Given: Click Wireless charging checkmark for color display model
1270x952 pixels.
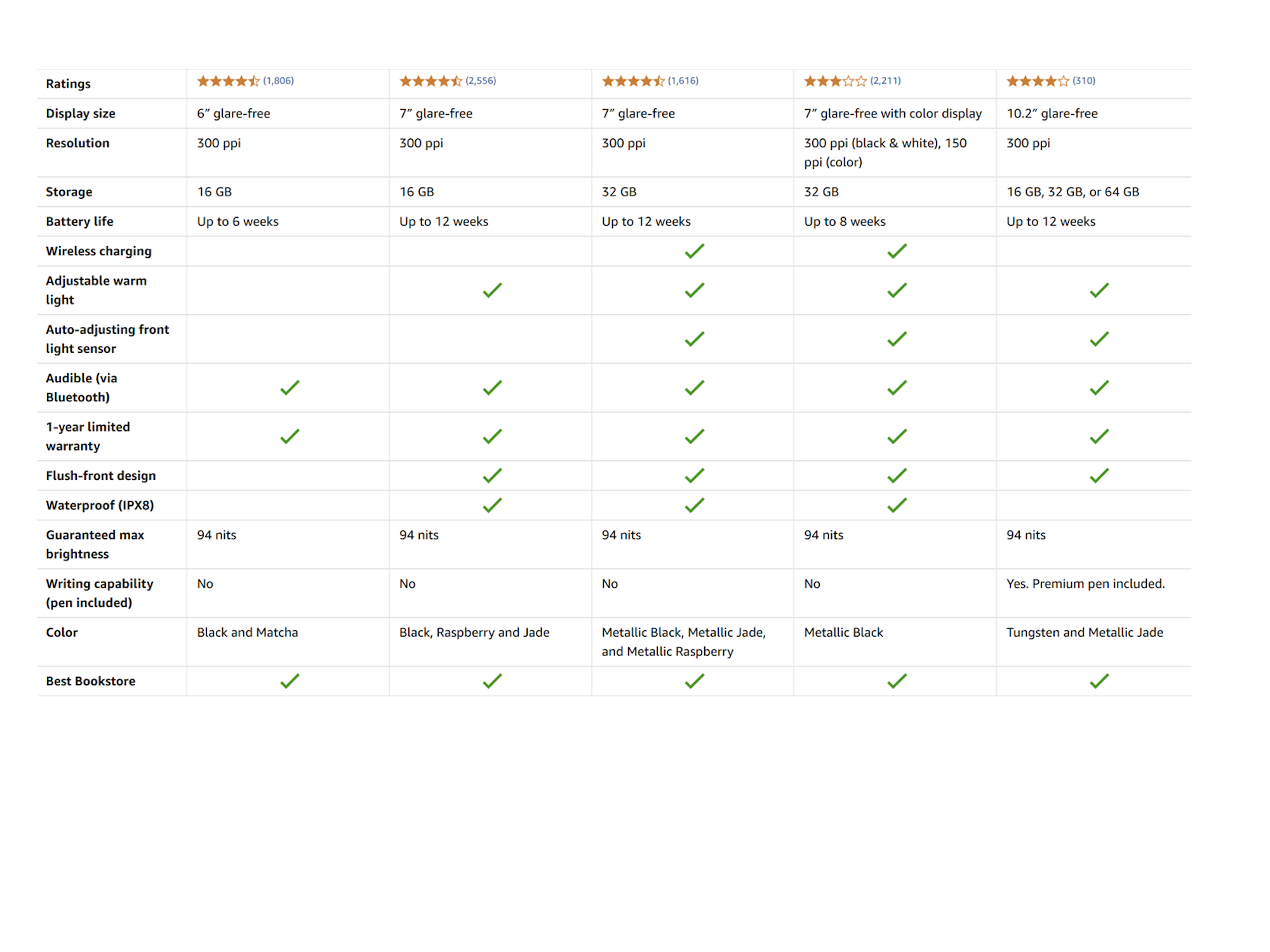Looking at the screenshot, I should (897, 251).
